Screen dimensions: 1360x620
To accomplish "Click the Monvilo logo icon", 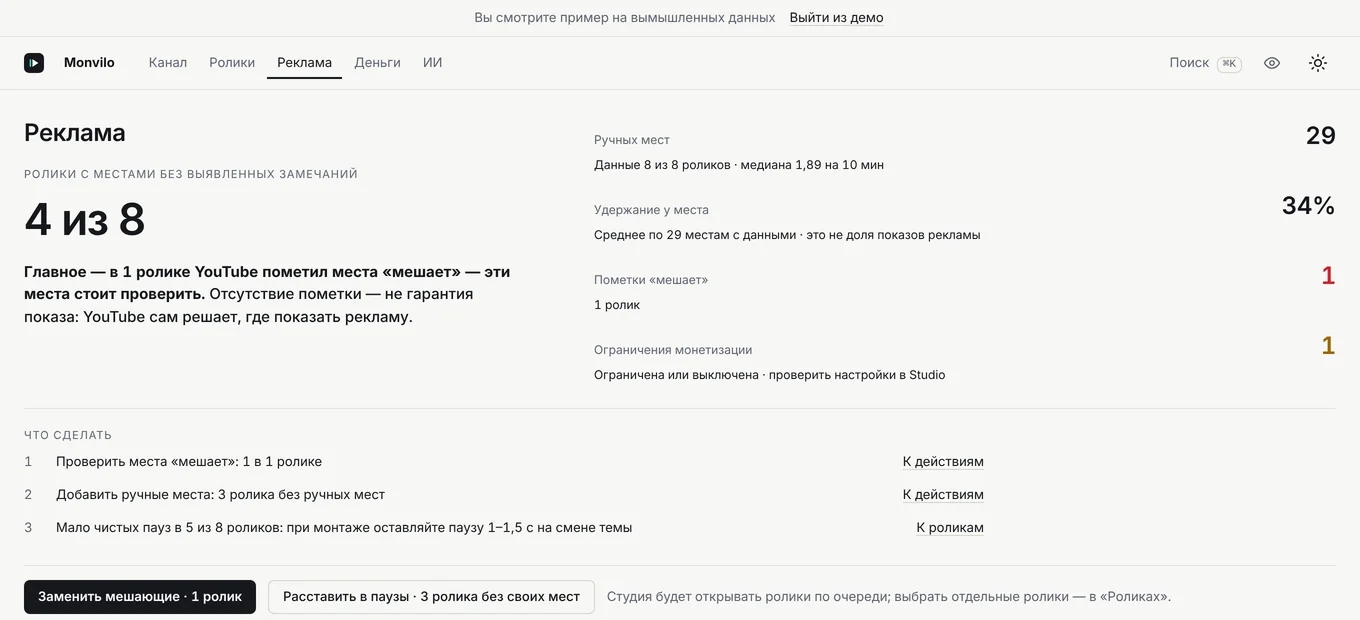I will coord(34,63).
